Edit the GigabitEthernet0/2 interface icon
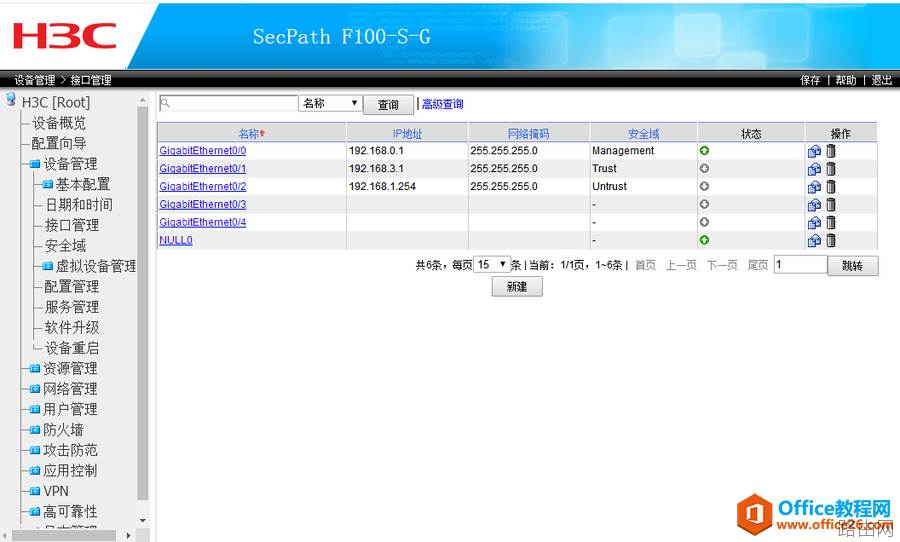The width and height of the screenshot is (900, 542). click(814, 187)
